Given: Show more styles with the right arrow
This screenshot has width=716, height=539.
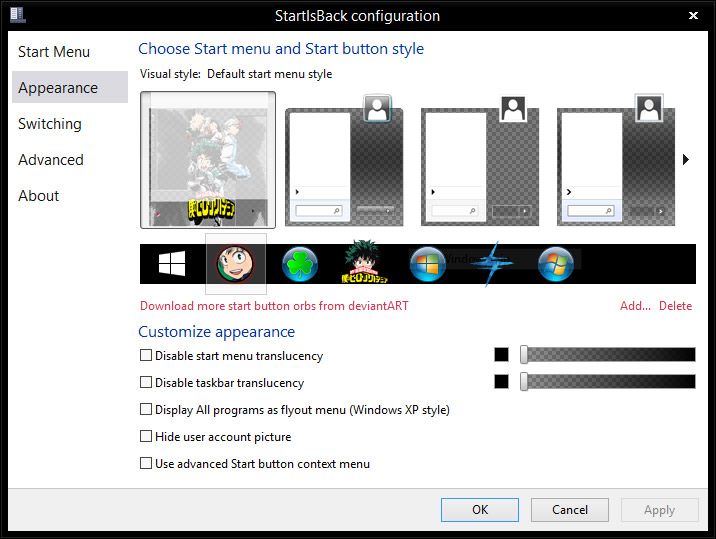Looking at the screenshot, I should coord(685,159).
